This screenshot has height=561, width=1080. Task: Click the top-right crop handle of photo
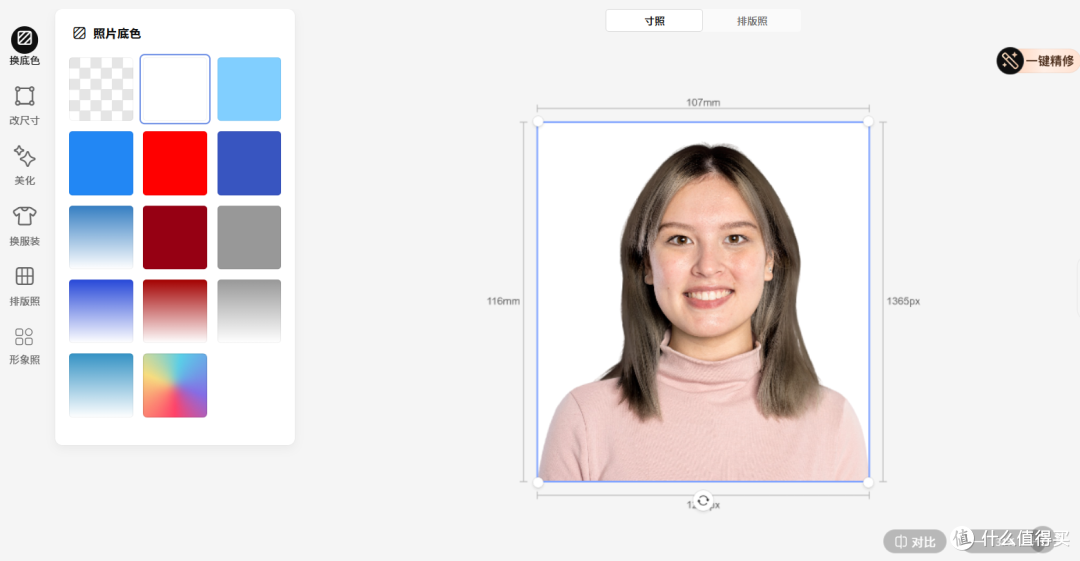click(868, 122)
